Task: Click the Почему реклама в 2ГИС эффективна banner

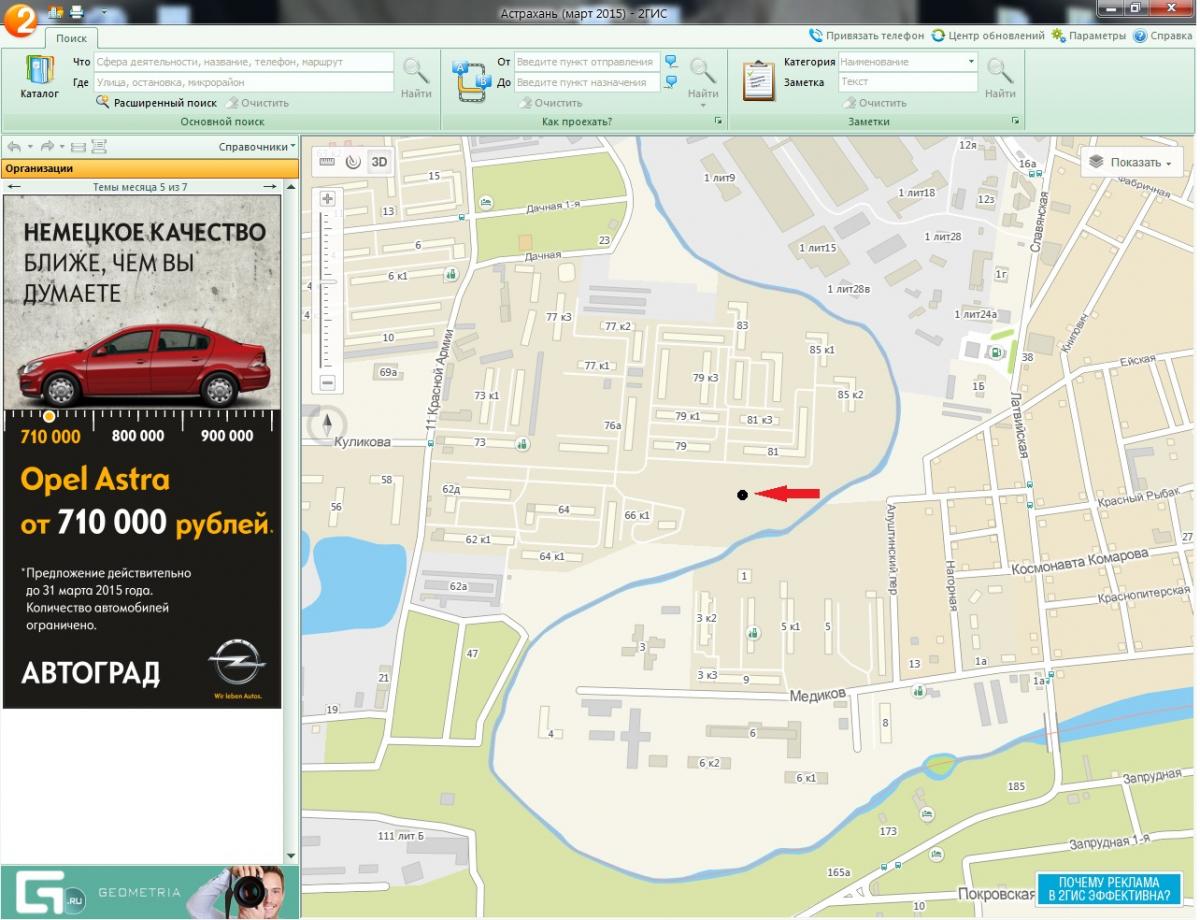Action: (1110, 889)
